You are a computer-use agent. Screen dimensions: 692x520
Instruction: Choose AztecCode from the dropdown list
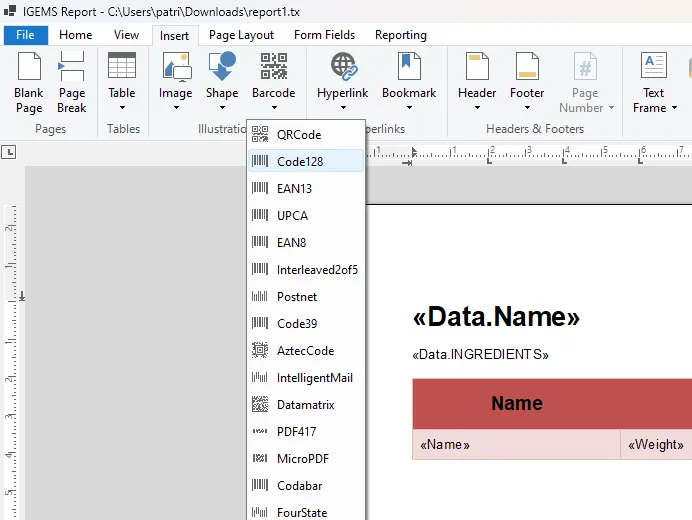tap(306, 351)
